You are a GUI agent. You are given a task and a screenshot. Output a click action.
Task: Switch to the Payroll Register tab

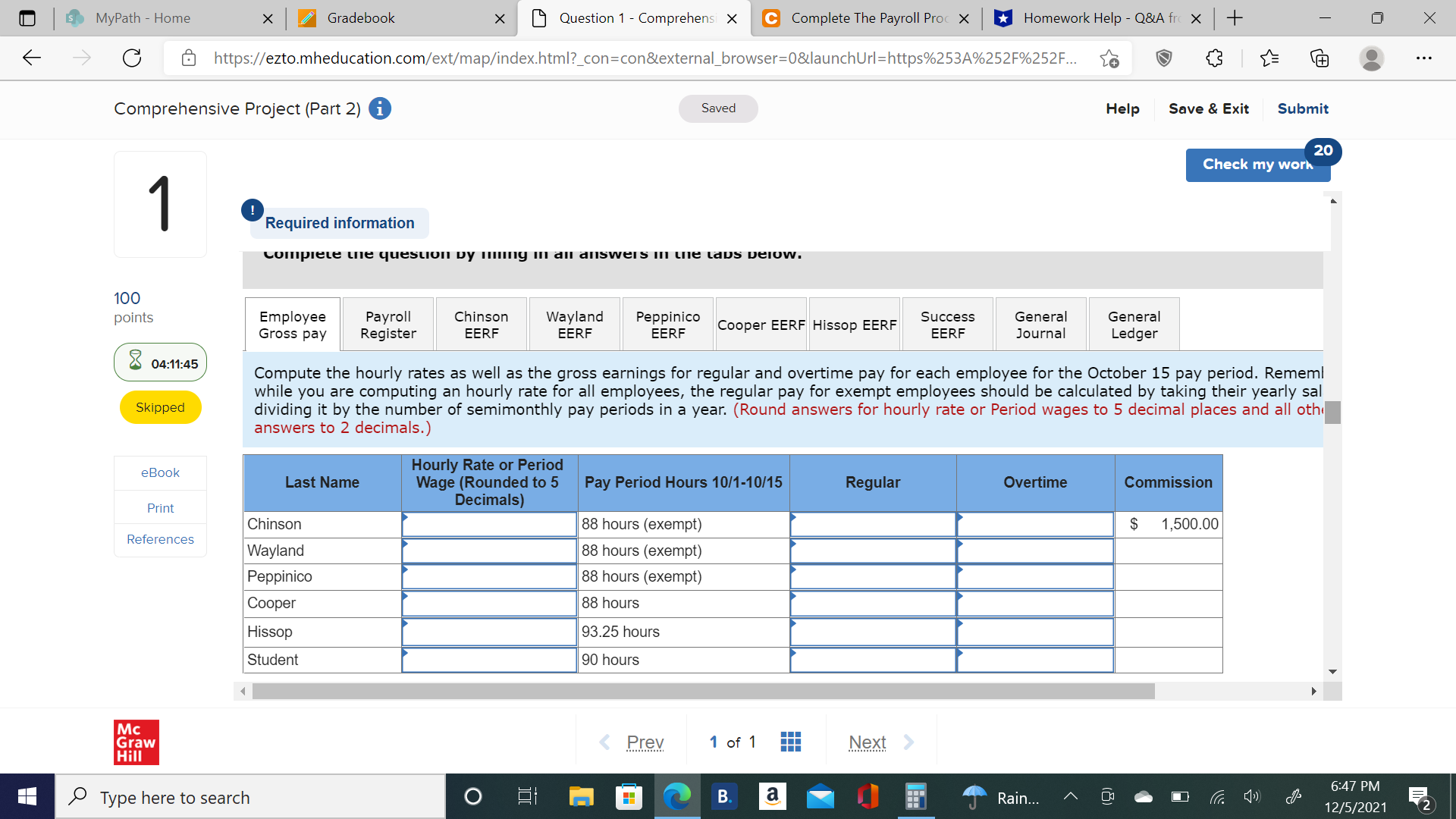pos(388,325)
